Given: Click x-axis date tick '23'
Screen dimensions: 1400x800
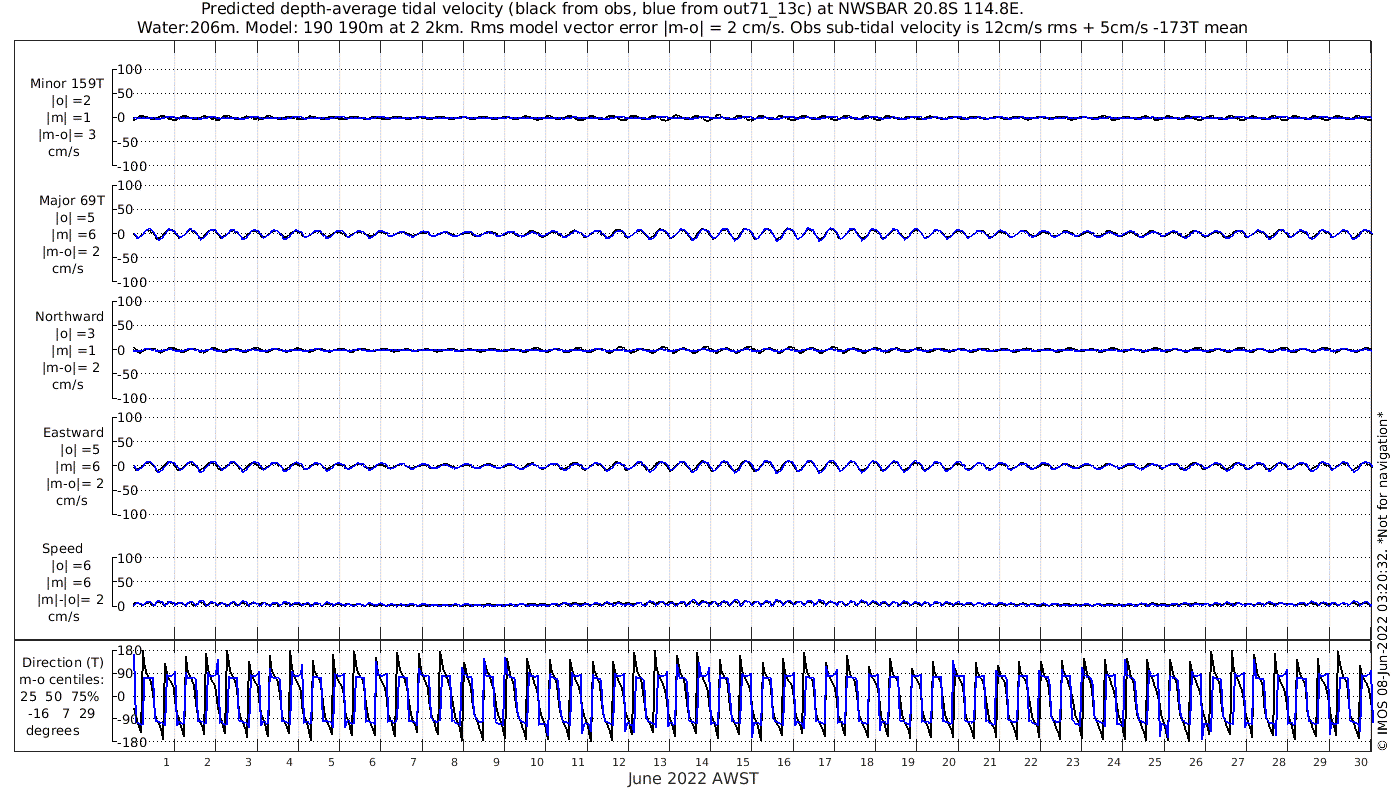Looking at the screenshot, I should tap(1072, 762).
